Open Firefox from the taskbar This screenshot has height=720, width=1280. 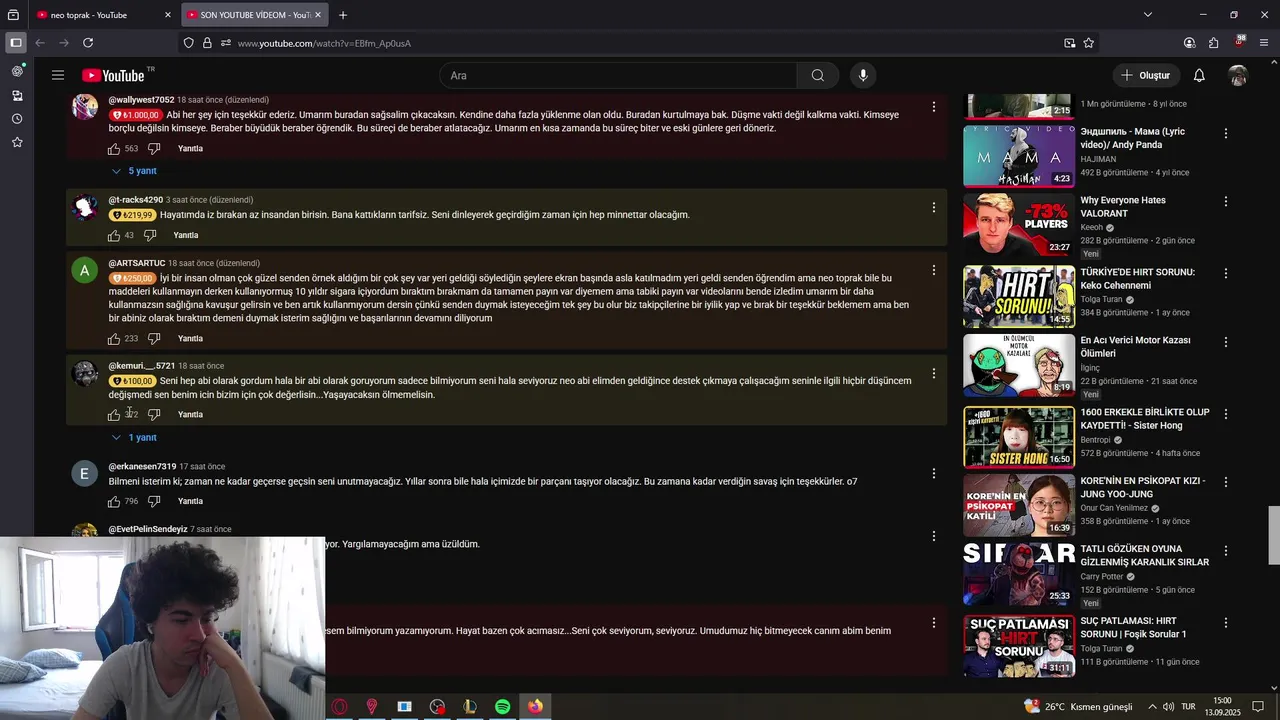[535, 707]
